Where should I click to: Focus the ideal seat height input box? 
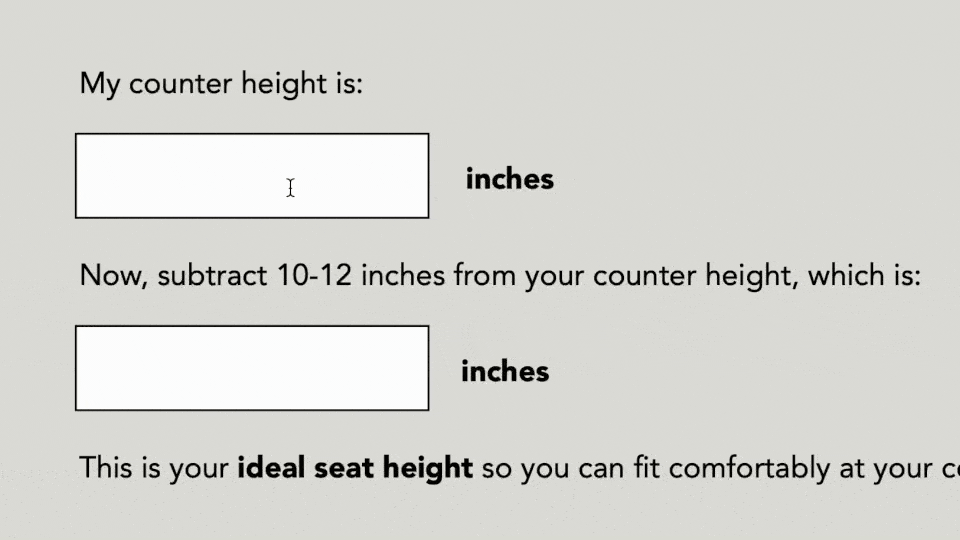coord(252,368)
